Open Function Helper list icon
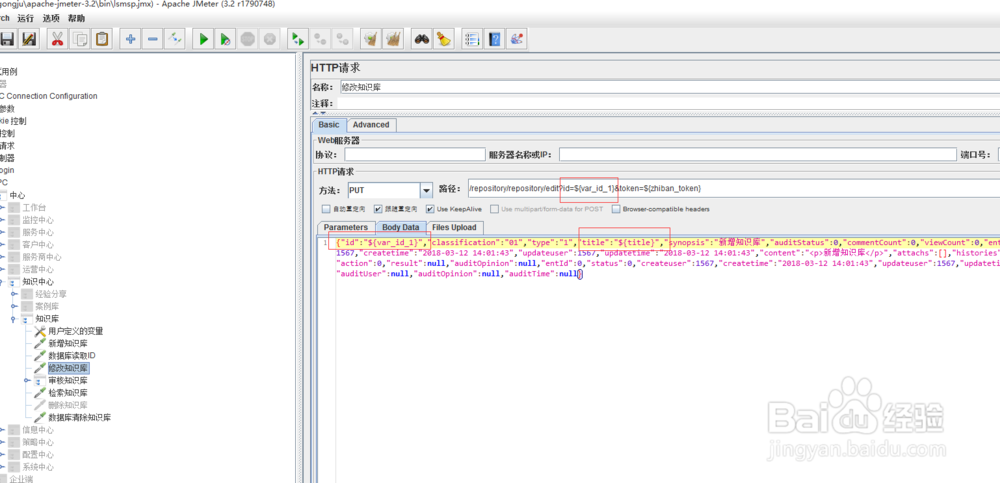Screen dimensions: 1000x483 coord(472,39)
